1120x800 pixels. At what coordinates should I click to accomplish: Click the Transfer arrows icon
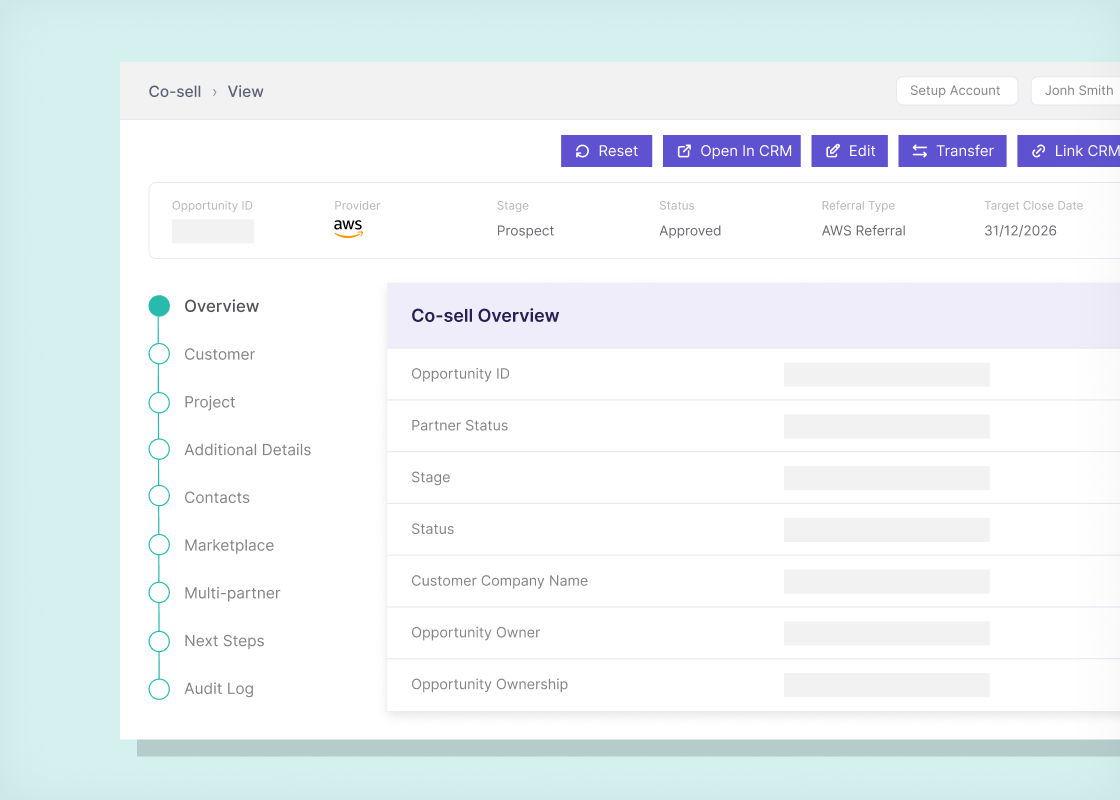920,151
